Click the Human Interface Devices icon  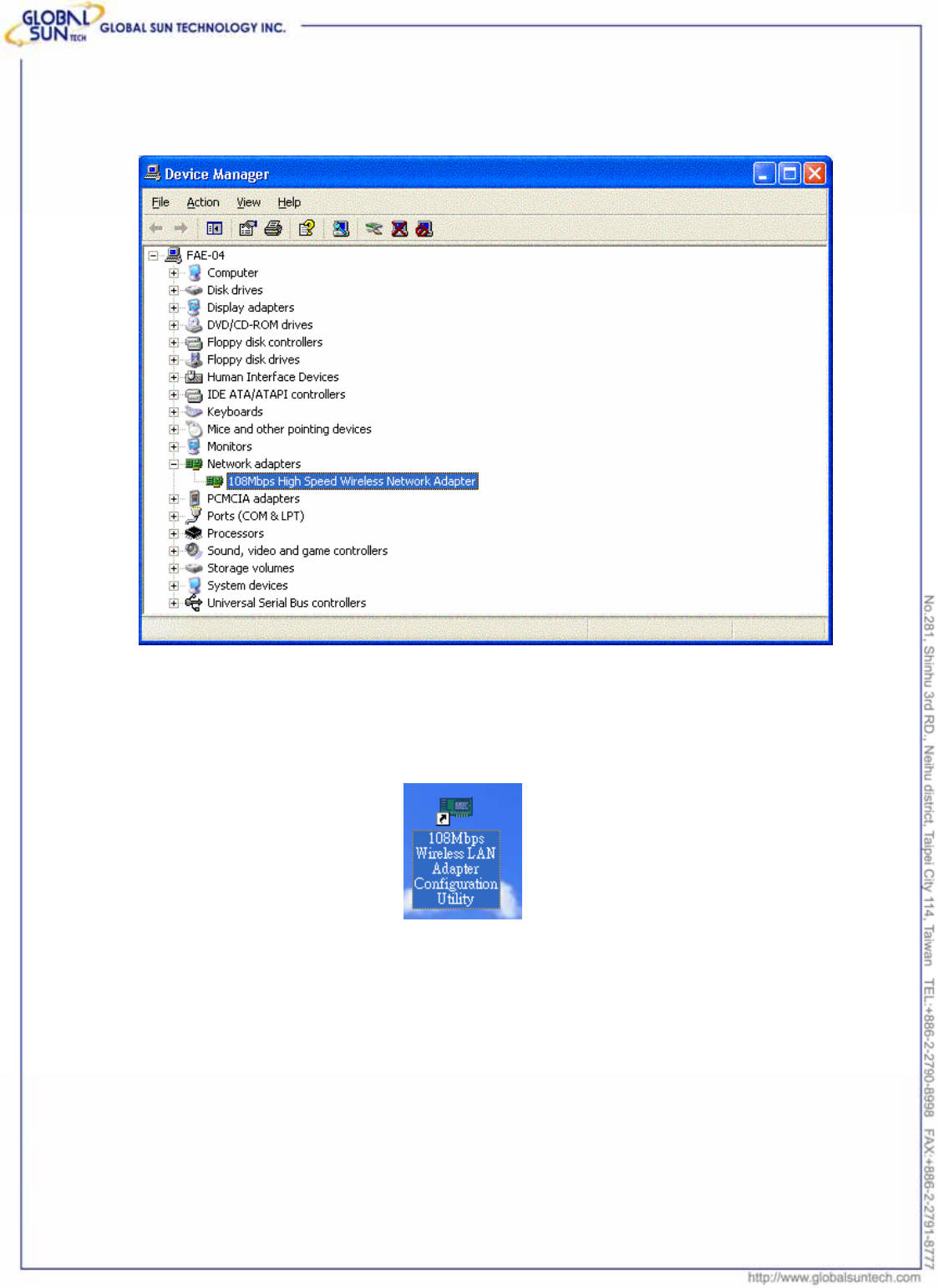[194, 377]
